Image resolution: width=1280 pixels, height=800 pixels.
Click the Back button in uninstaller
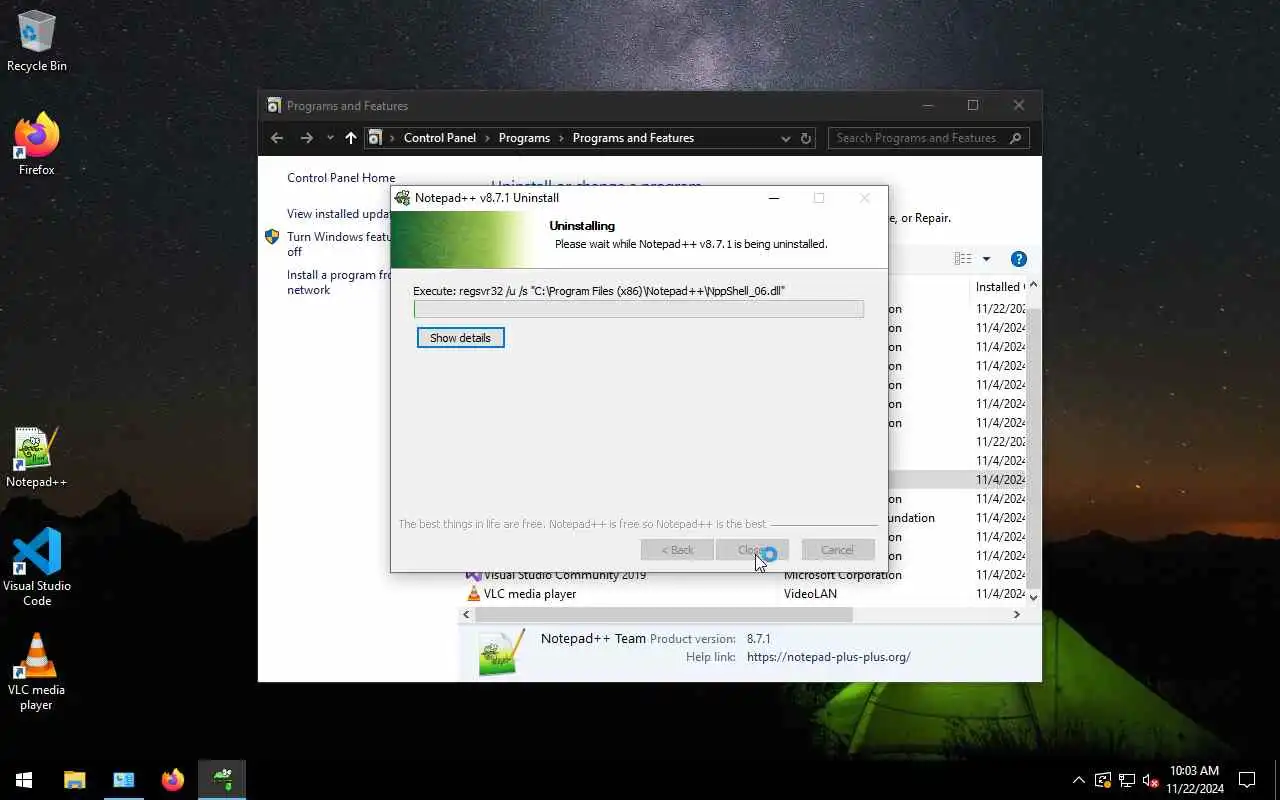(x=677, y=550)
